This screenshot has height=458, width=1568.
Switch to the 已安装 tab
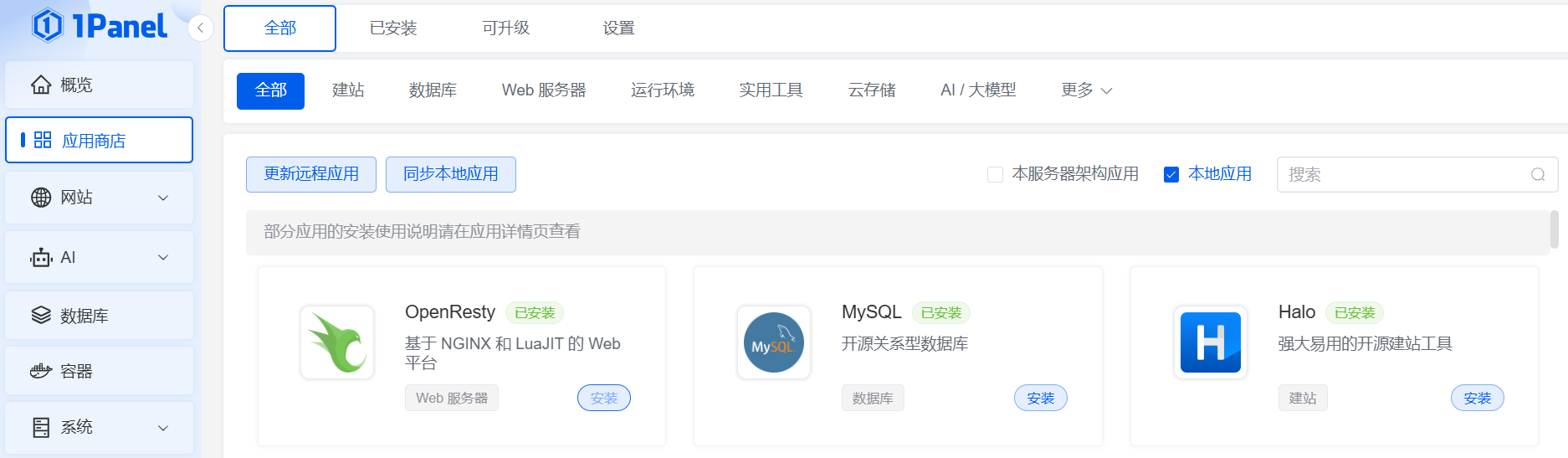[x=393, y=28]
